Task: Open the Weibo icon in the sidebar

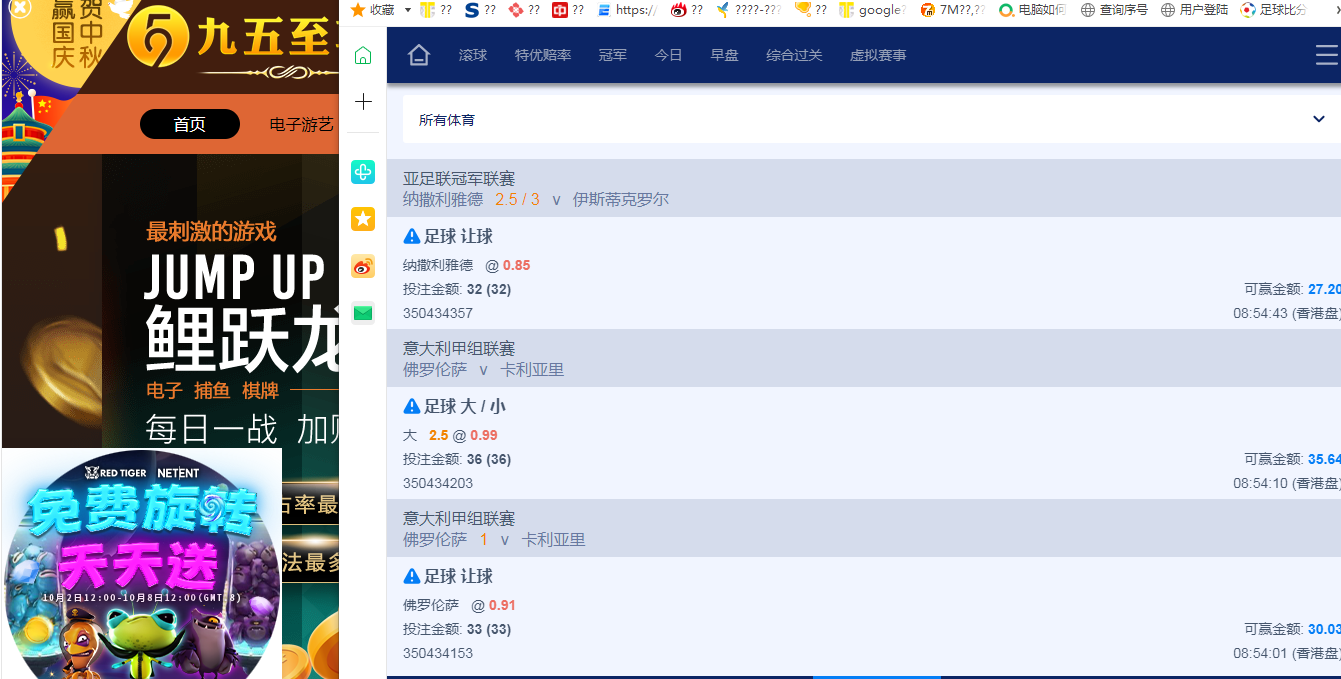Action: click(363, 266)
